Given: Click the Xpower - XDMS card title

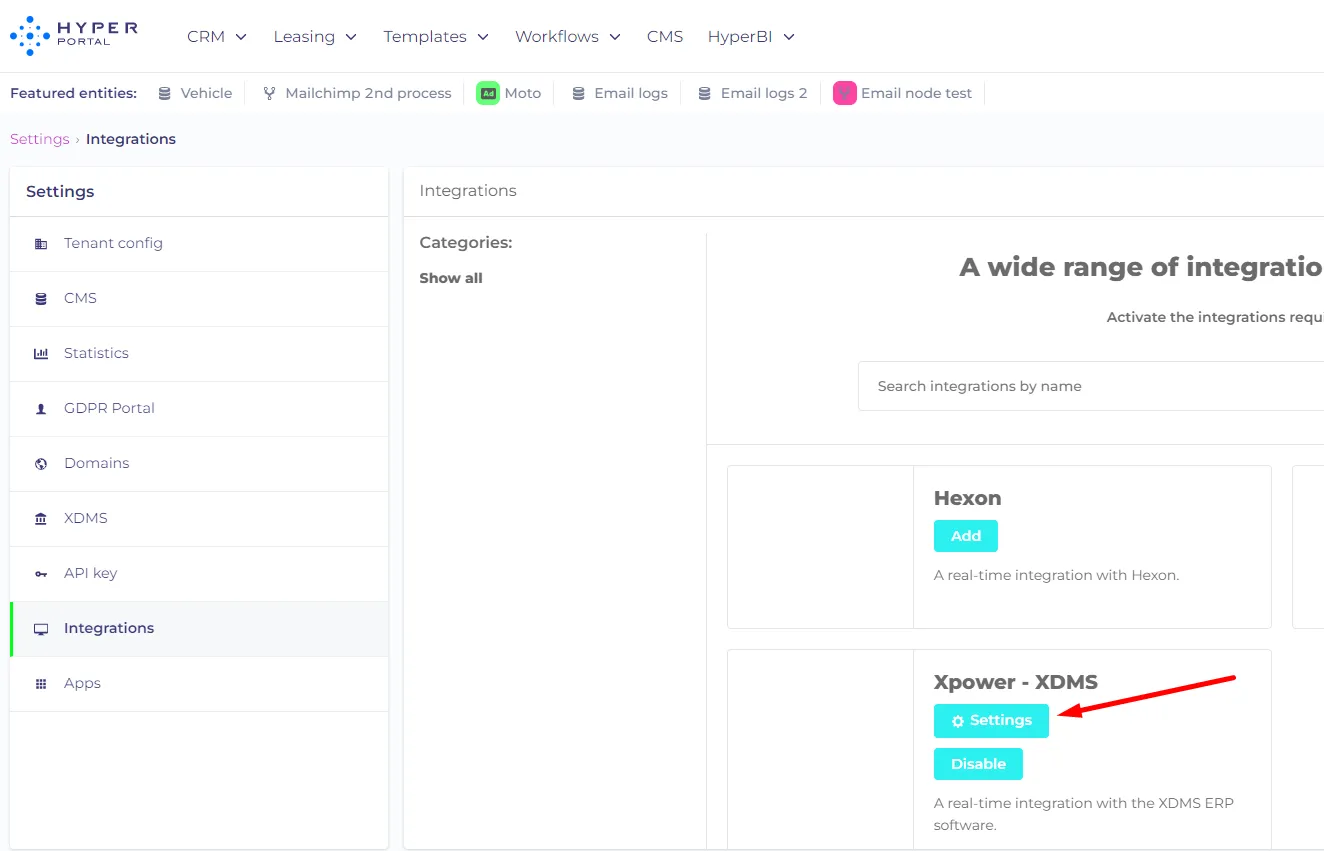Looking at the screenshot, I should [x=1016, y=682].
